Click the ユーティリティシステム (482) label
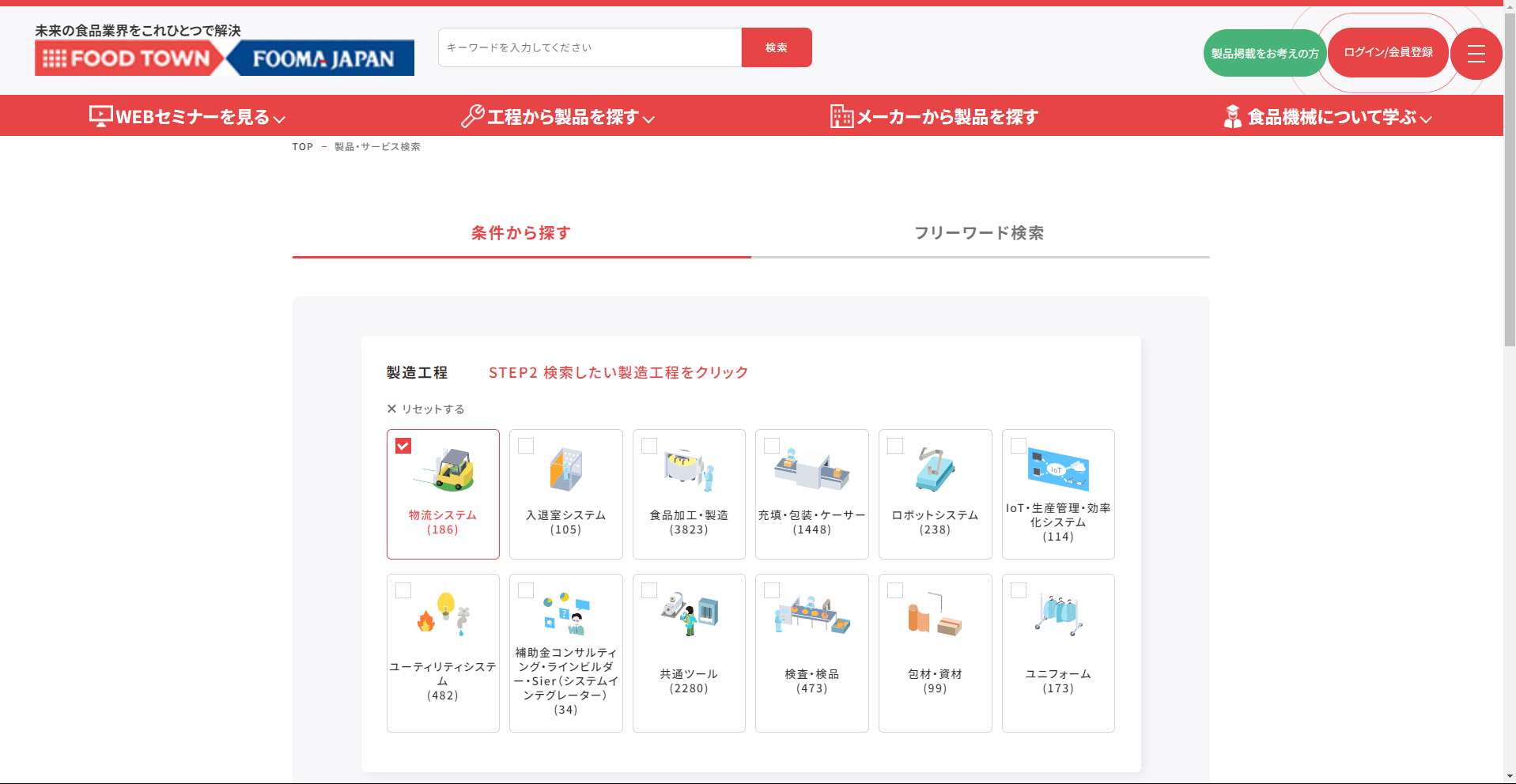Viewport: 1516px width, 784px height. 443,681
